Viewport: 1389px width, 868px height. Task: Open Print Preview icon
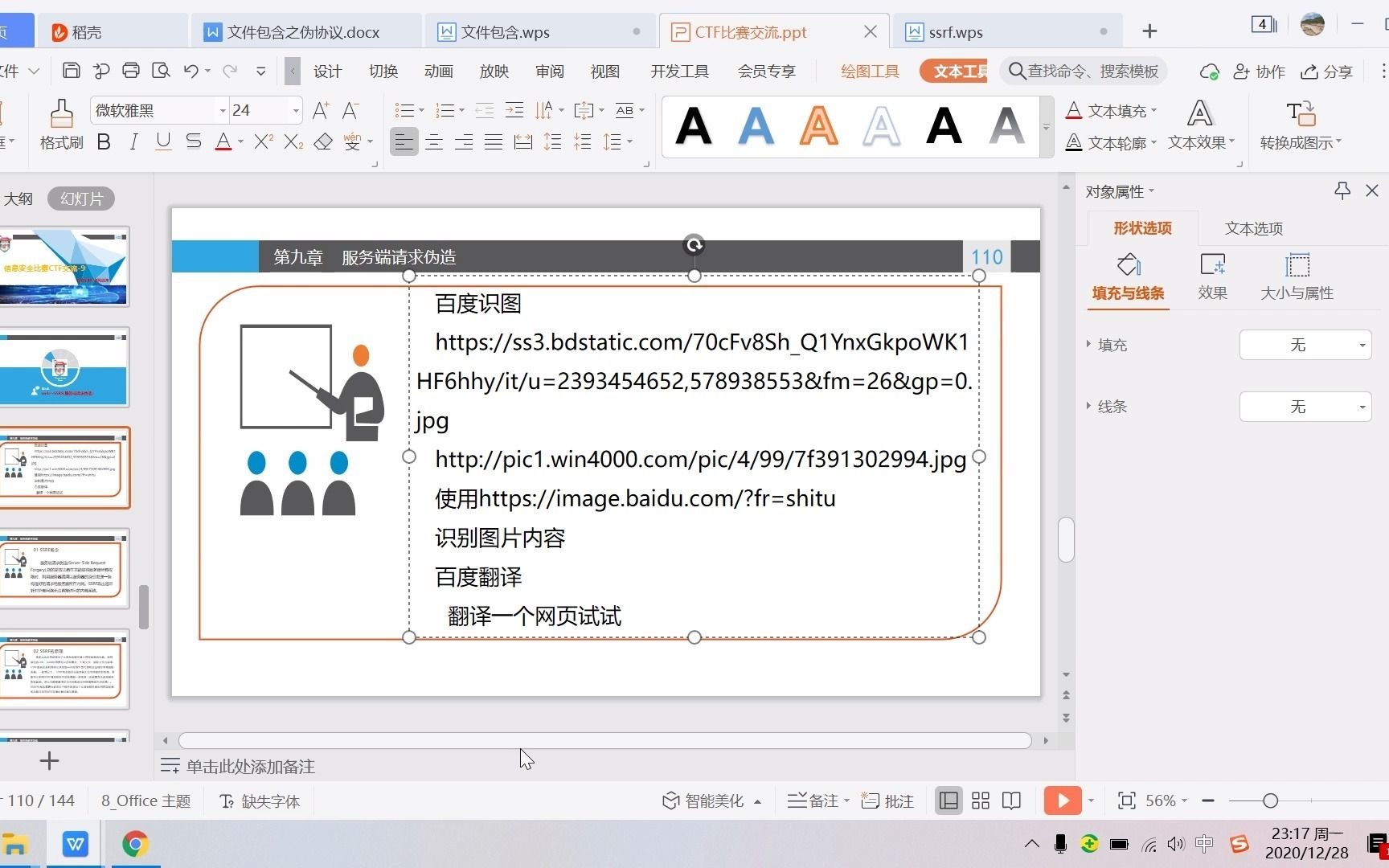coord(161,71)
